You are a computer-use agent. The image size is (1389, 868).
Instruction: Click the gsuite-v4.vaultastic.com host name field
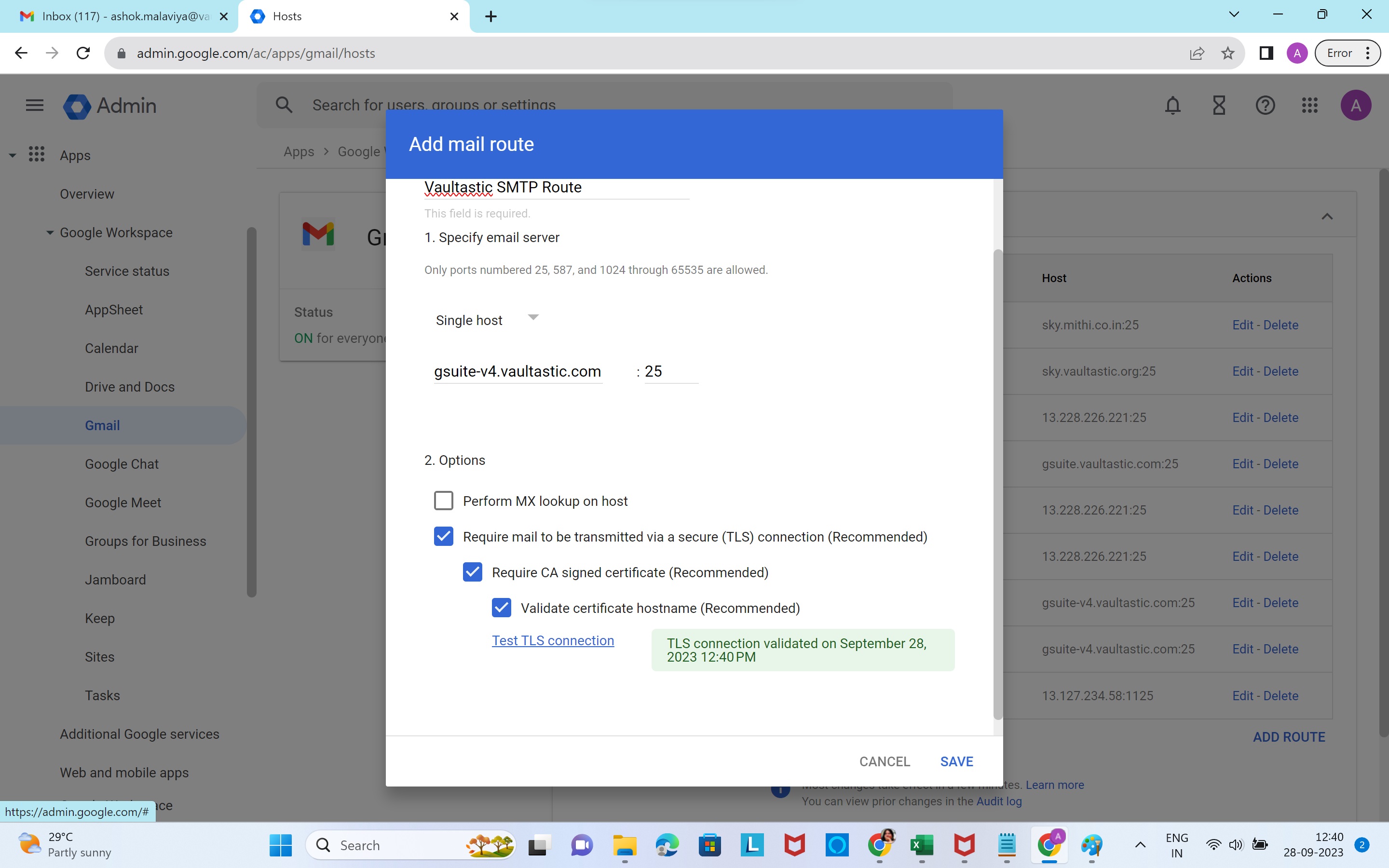click(517, 371)
